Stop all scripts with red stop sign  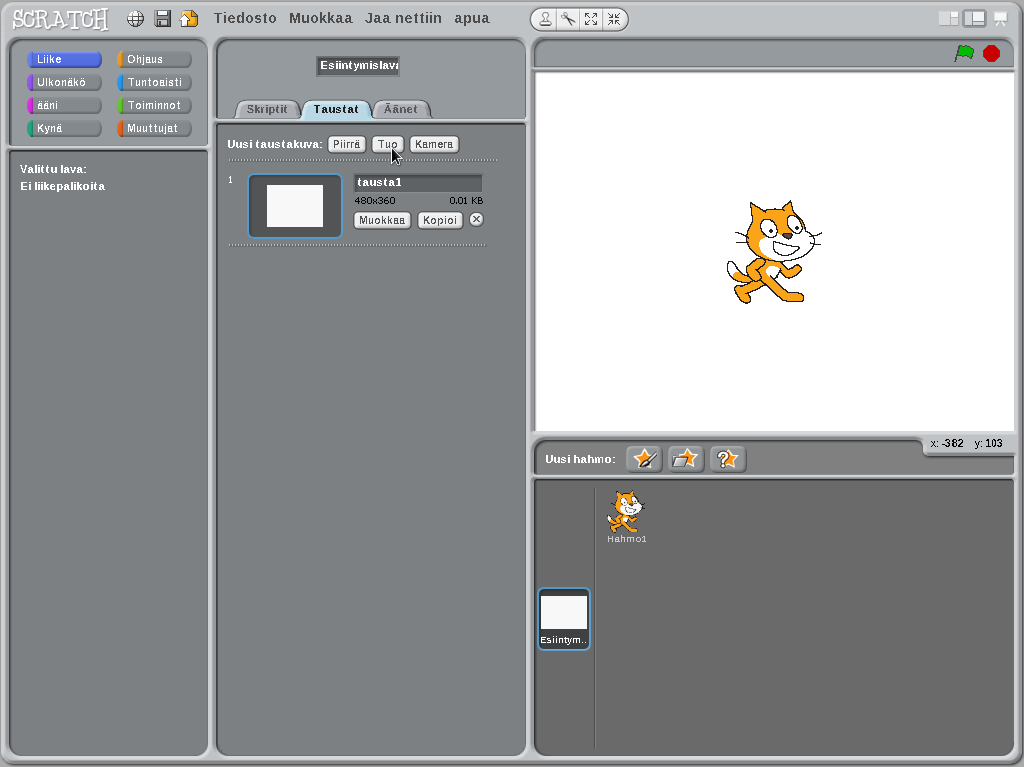point(991,53)
